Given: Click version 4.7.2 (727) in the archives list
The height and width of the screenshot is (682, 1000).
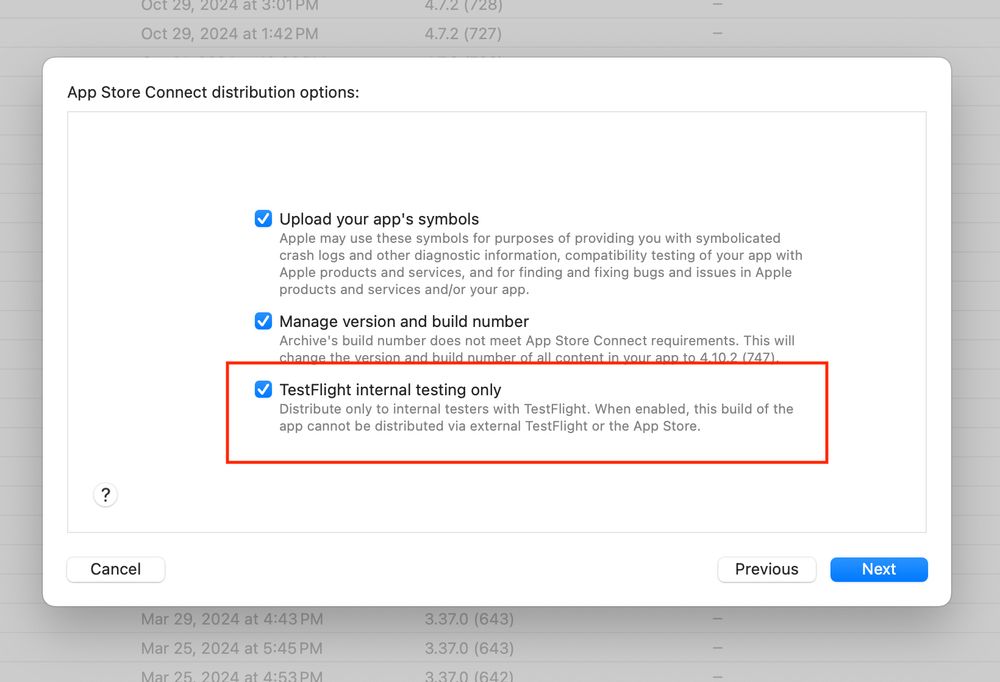Looking at the screenshot, I should tap(463, 34).
